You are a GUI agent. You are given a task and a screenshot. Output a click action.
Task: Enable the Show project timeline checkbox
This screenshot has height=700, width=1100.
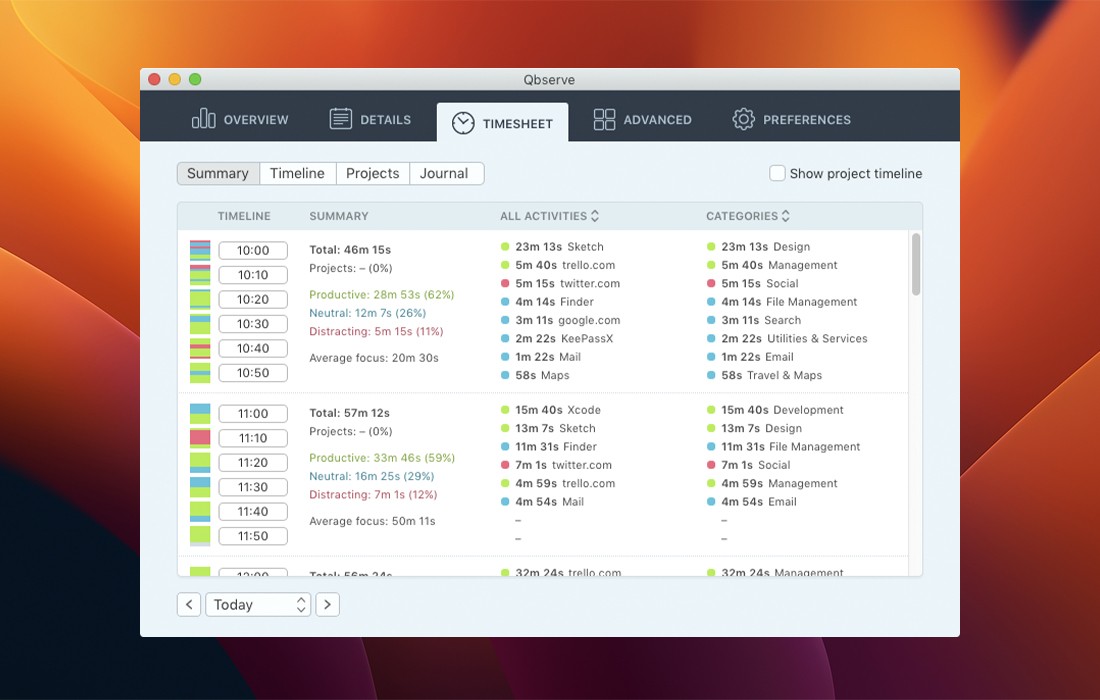point(777,173)
